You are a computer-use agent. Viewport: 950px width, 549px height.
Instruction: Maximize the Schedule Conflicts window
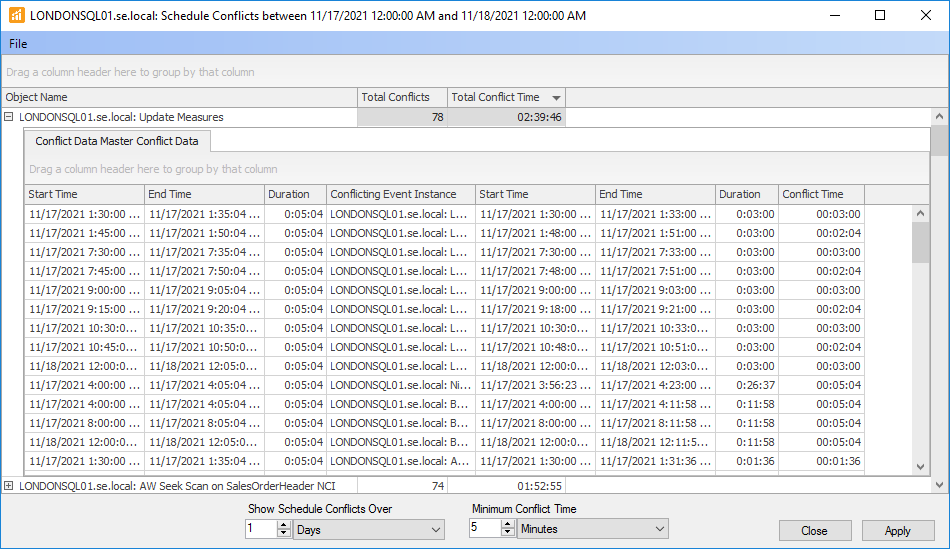[880, 16]
